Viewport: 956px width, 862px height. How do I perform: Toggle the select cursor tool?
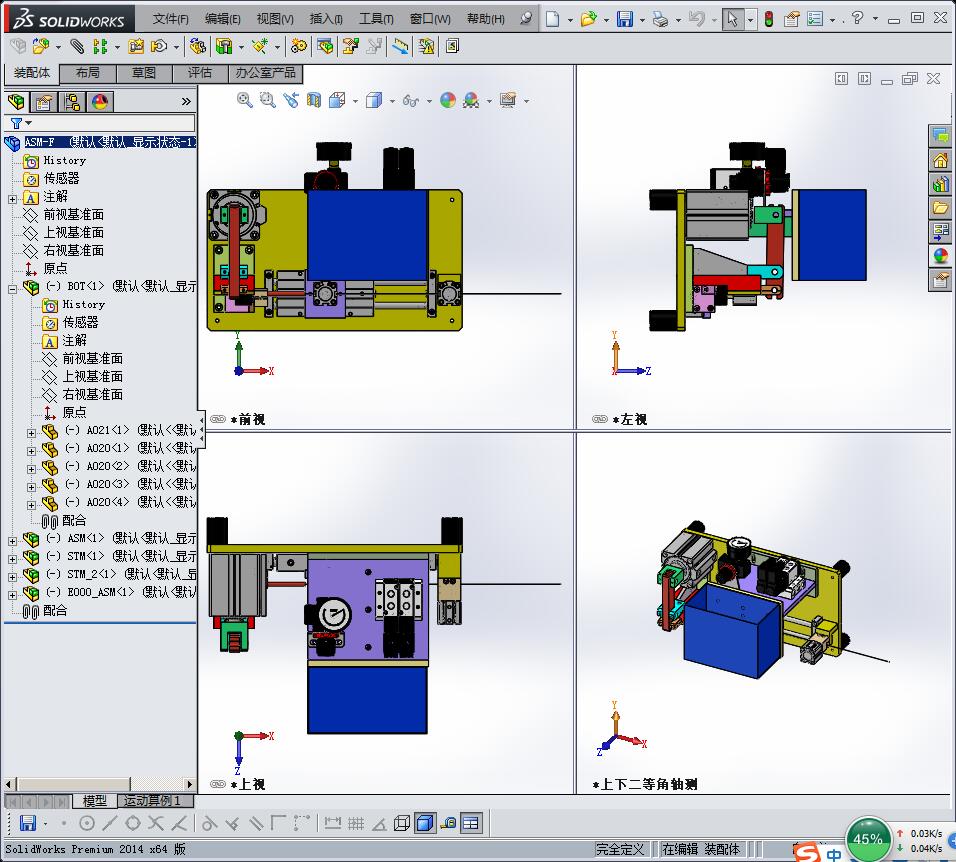pos(732,19)
